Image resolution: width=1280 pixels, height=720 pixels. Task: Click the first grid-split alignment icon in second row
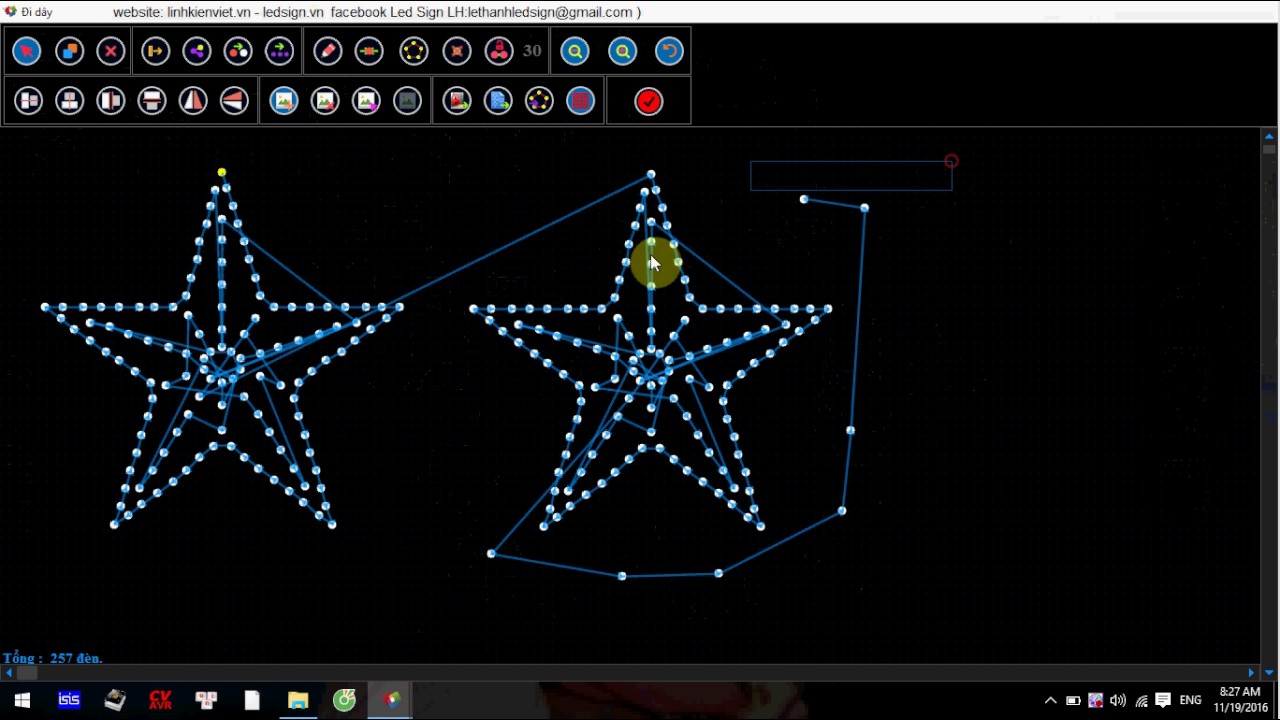(29, 101)
